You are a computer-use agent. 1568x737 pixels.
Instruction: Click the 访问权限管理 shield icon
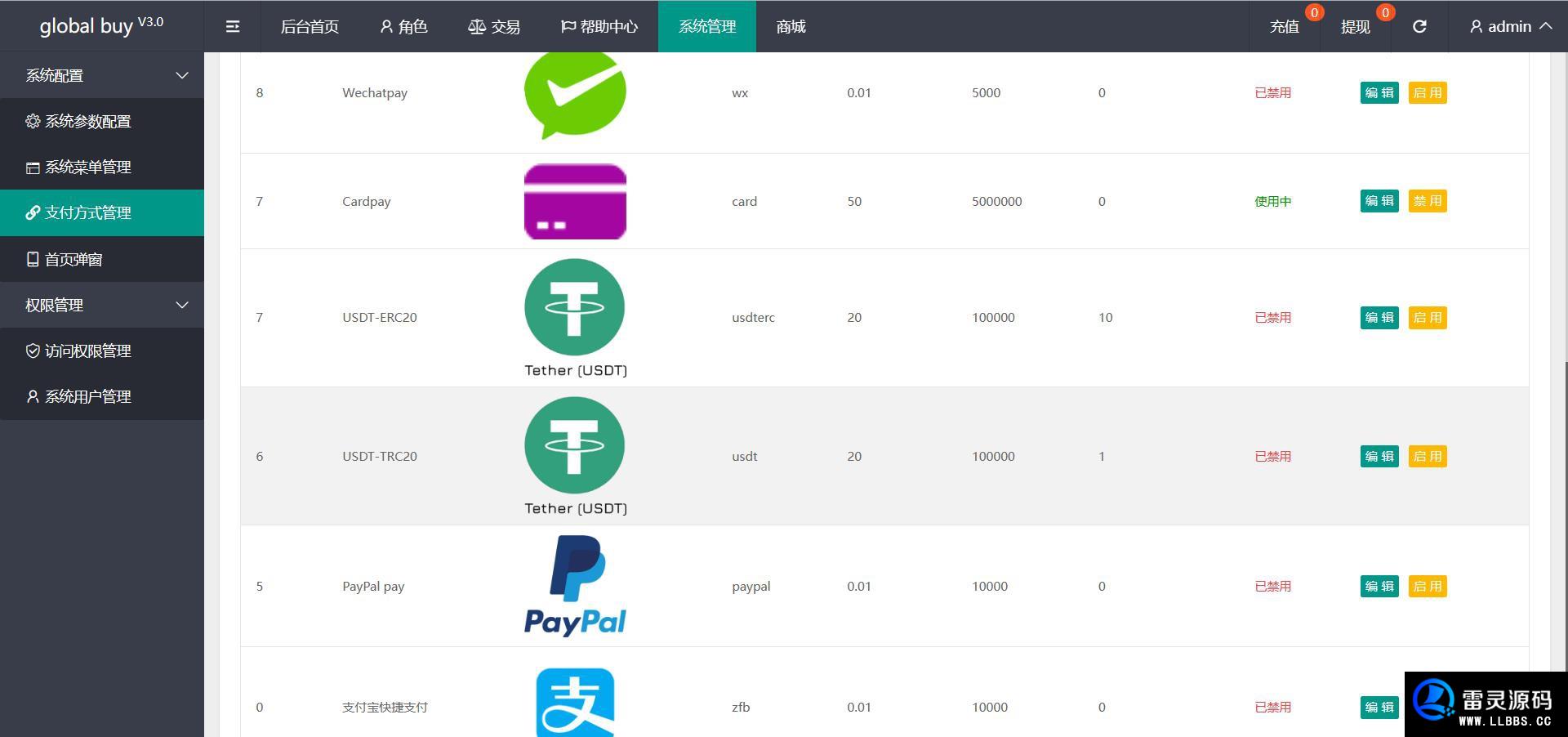33,351
